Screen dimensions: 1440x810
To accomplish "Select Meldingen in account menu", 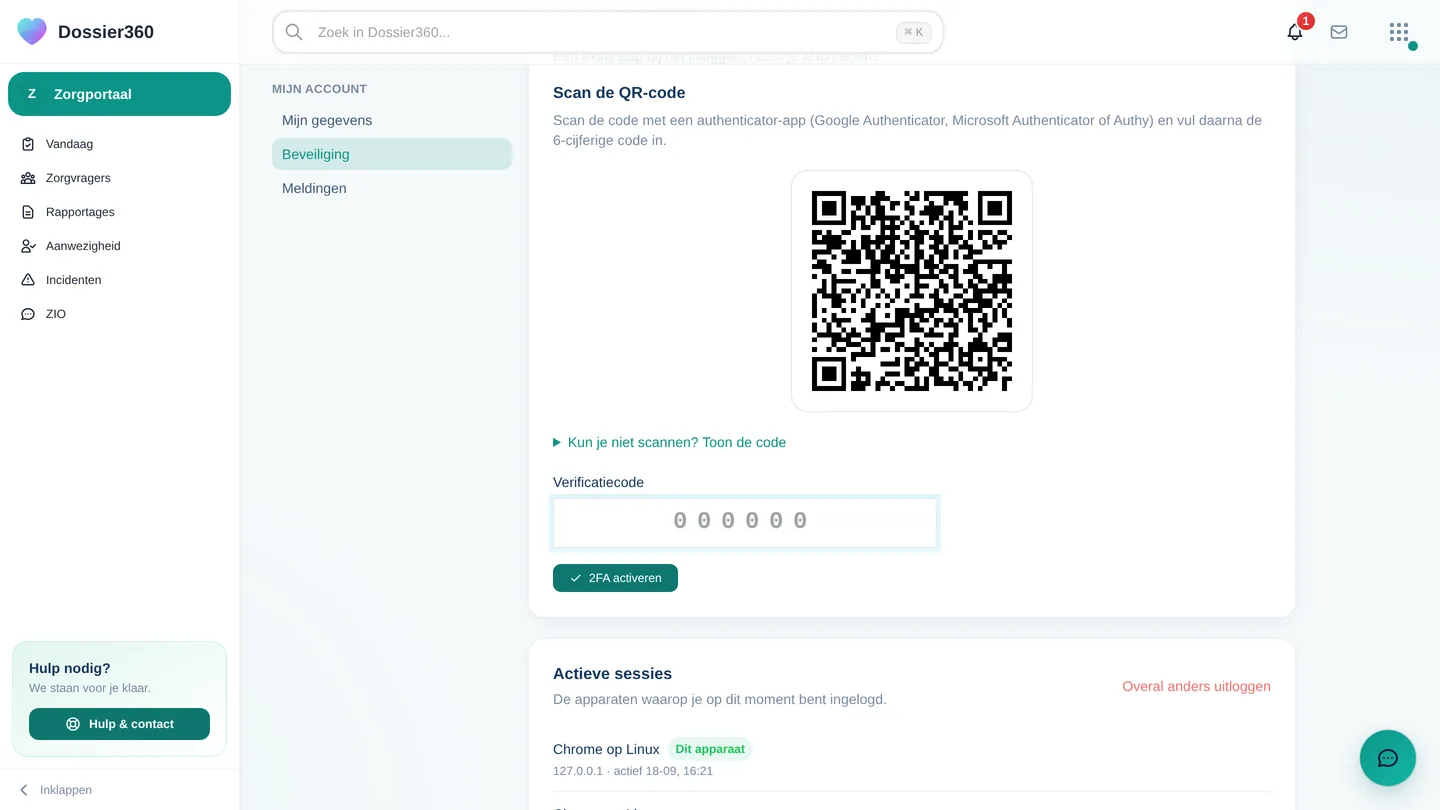I will [392, 188].
